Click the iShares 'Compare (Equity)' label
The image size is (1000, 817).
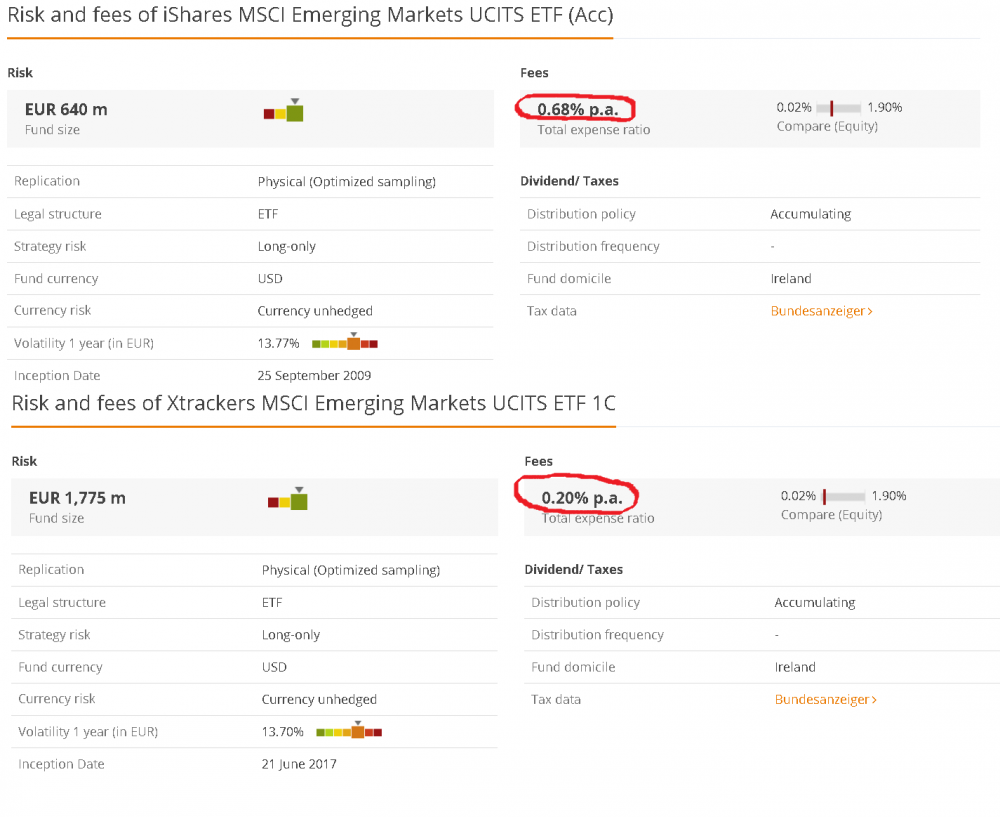[827, 126]
